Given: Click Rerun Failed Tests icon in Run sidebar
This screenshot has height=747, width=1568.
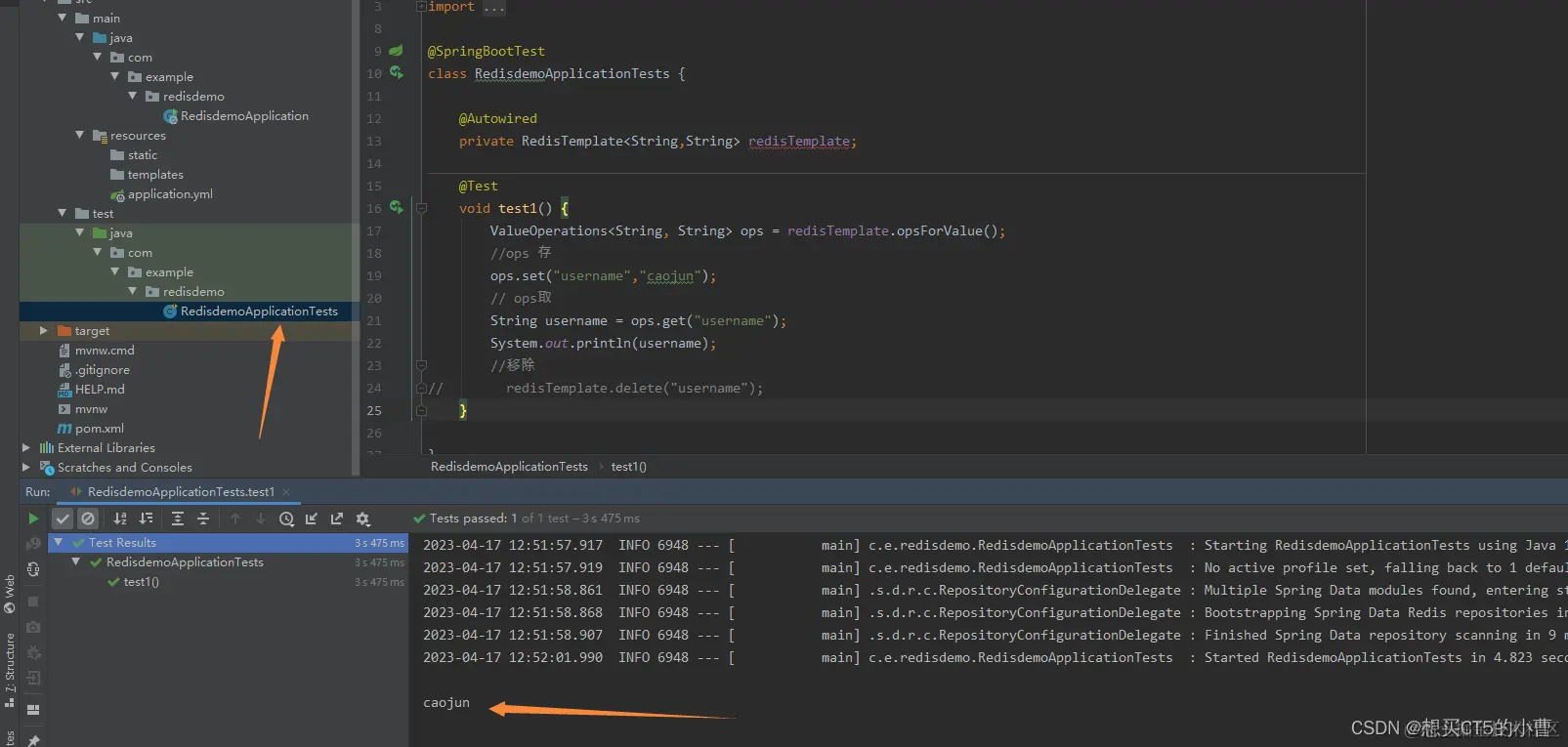Looking at the screenshot, I should point(33,544).
